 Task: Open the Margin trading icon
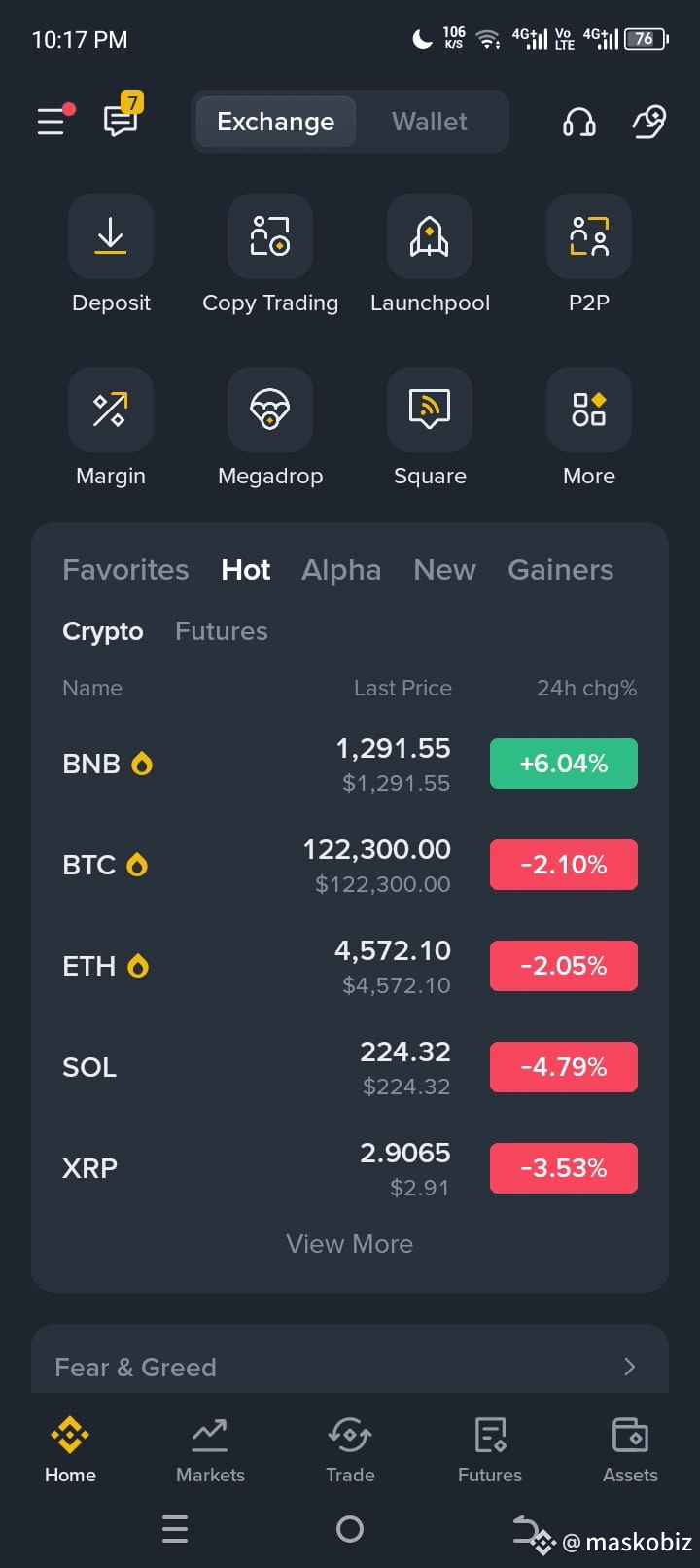click(x=111, y=410)
